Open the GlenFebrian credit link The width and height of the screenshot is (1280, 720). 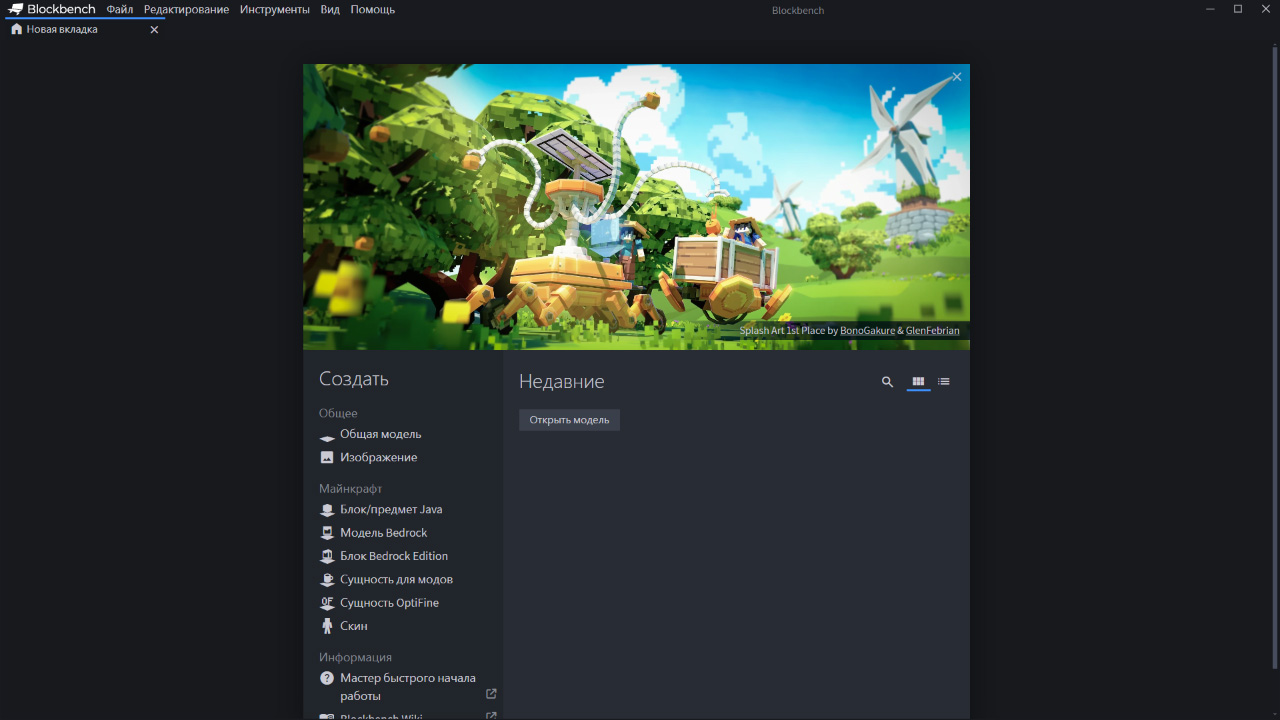coord(932,330)
